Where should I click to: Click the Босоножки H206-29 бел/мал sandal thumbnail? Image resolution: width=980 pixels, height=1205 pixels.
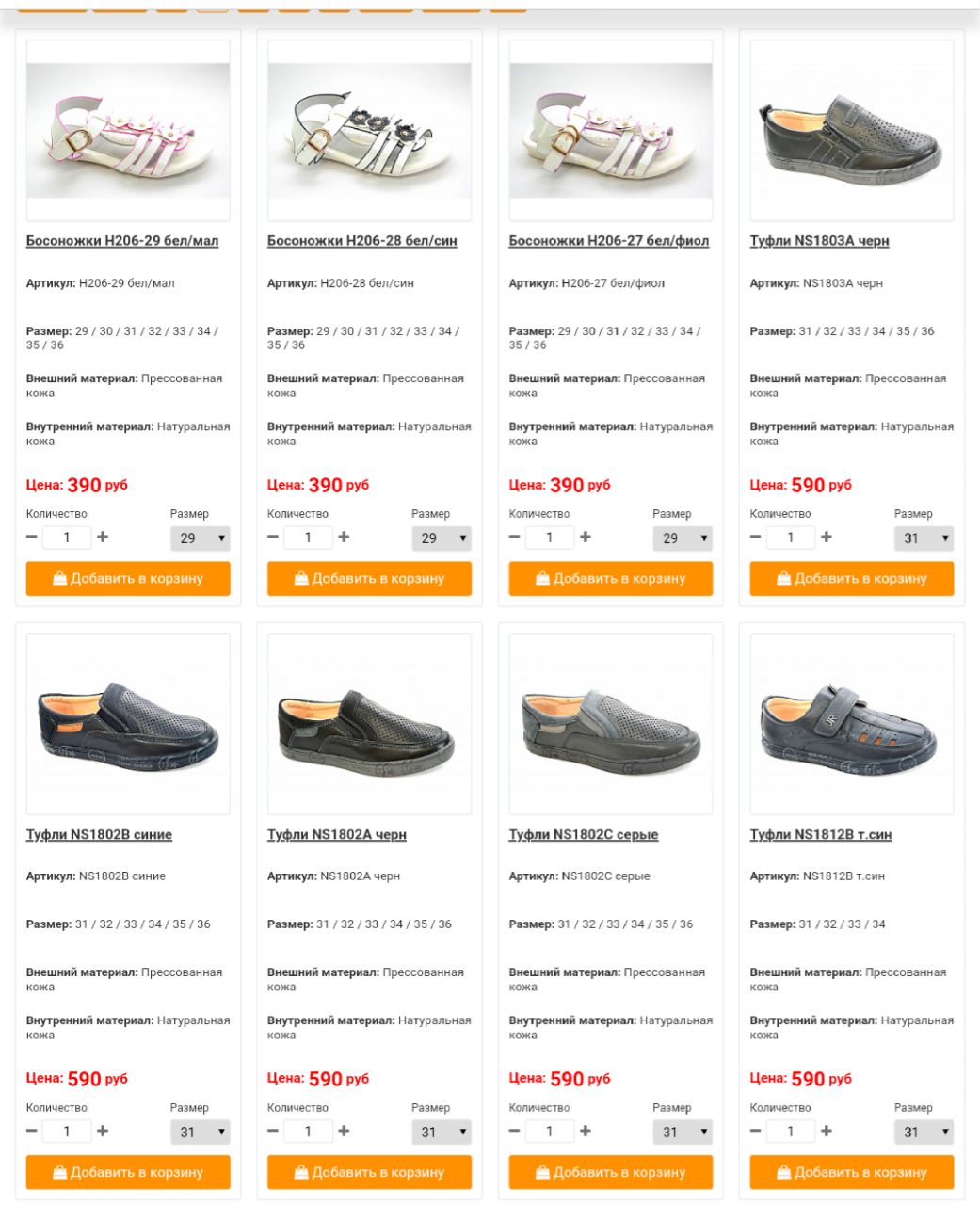[x=128, y=131]
